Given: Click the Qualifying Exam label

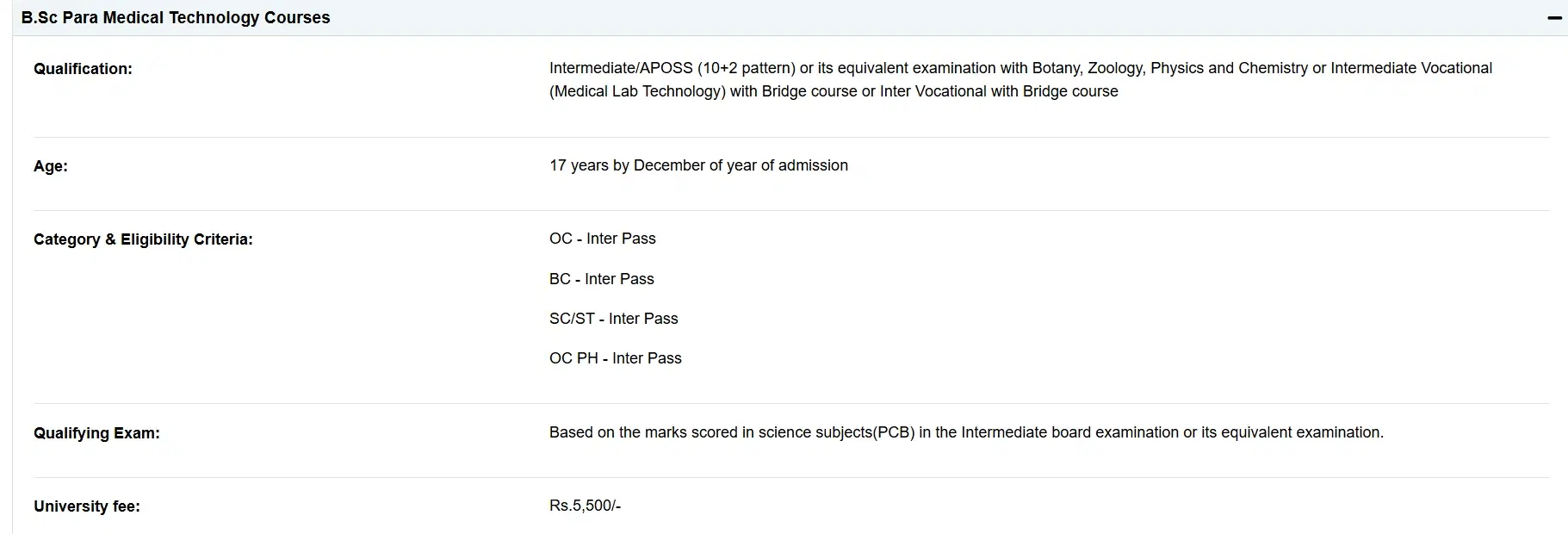Looking at the screenshot, I should coord(96,433).
